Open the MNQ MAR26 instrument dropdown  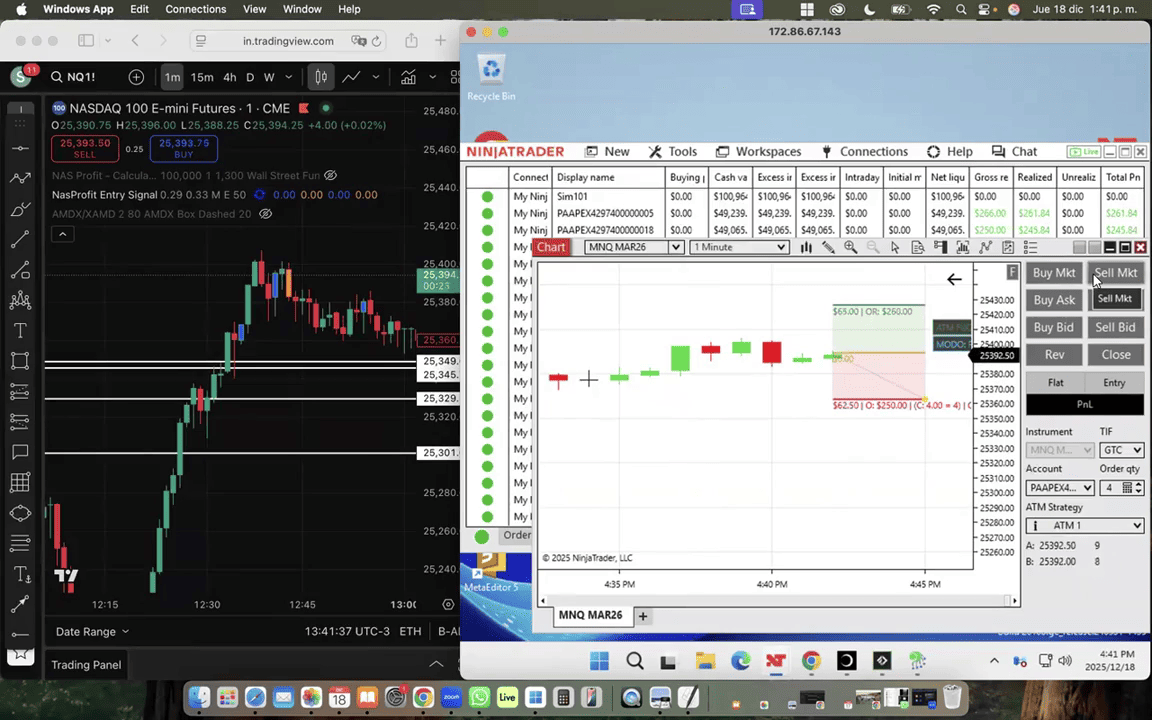click(634, 248)
